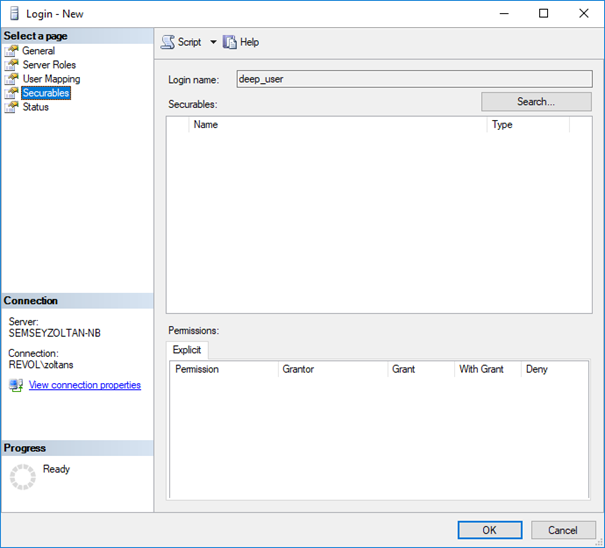605x548 pixels.
Task: Click the Permission column header
Action: (x=223, y=369)
